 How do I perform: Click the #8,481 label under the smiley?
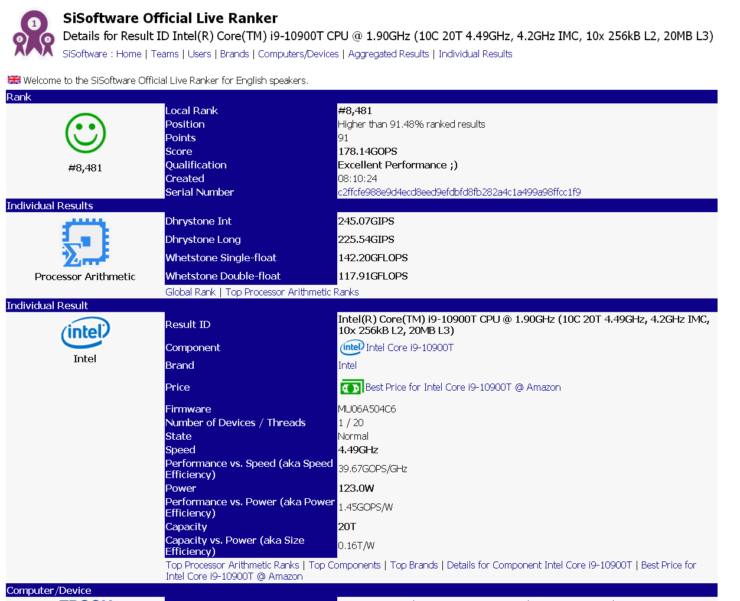[x=85, y=168]
